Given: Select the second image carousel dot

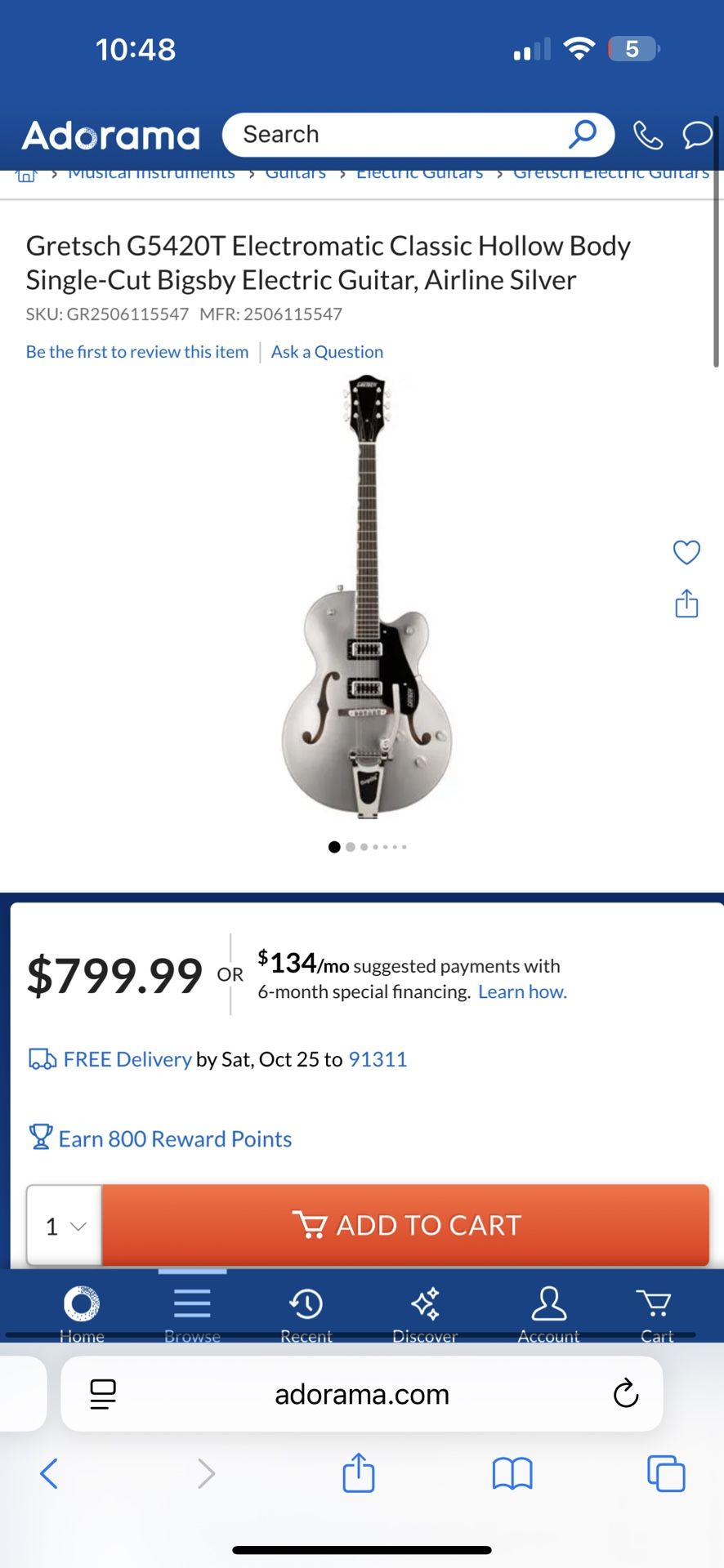Looking at the screenshot, I should [x=350, y=847].
